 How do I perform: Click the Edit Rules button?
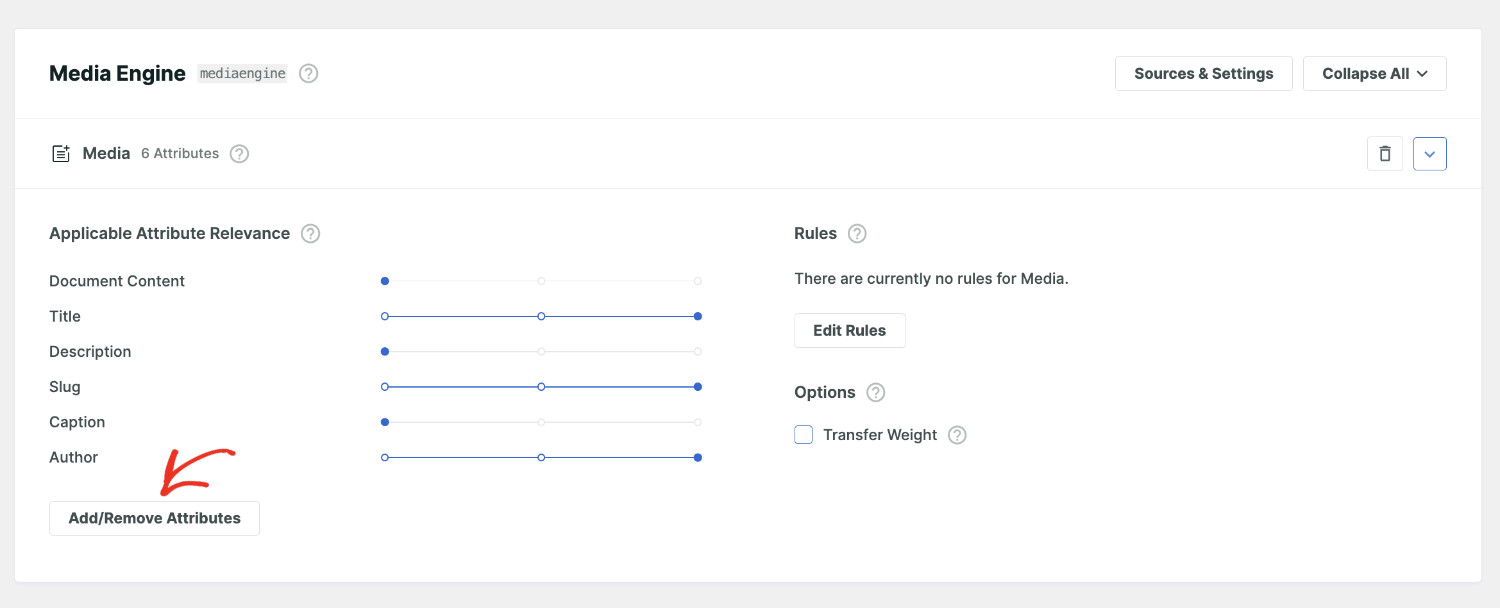coord(849,331)
